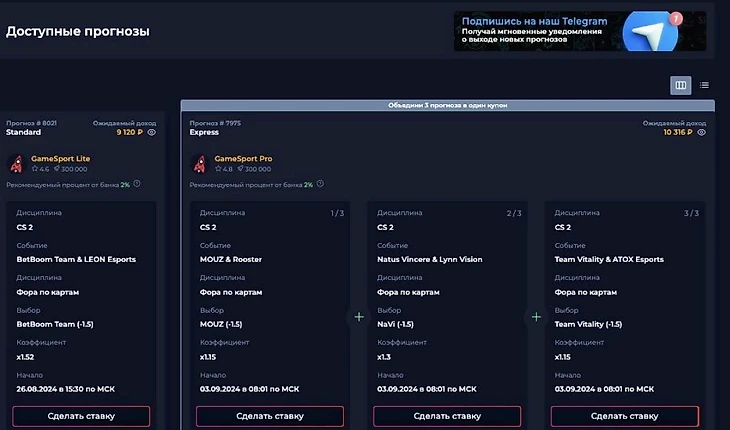The height and width of the screenshot is (430, 730).
Task: Switch to list view layout
Action: point(704,85)
